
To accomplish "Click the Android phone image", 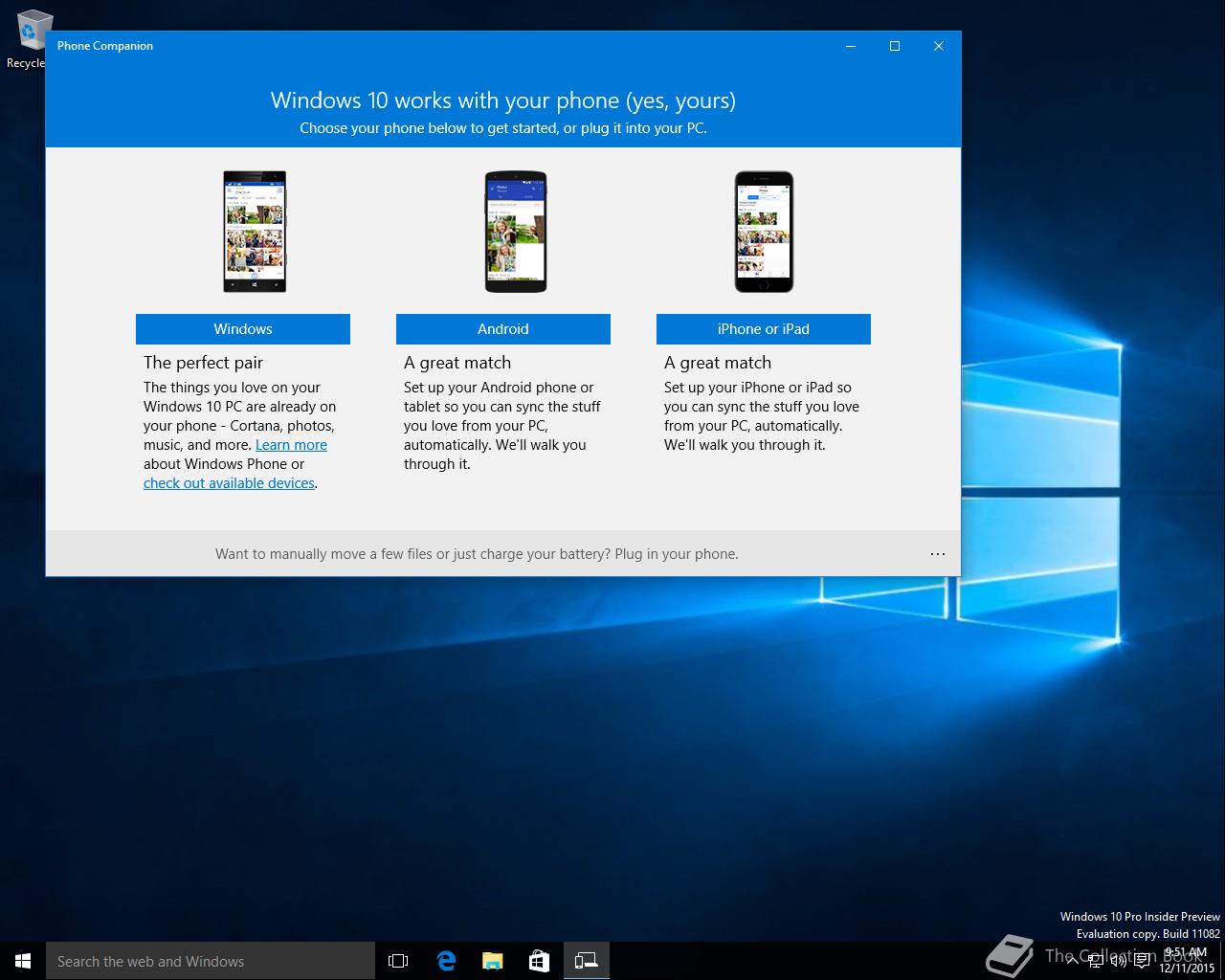I will click(516, 232).
